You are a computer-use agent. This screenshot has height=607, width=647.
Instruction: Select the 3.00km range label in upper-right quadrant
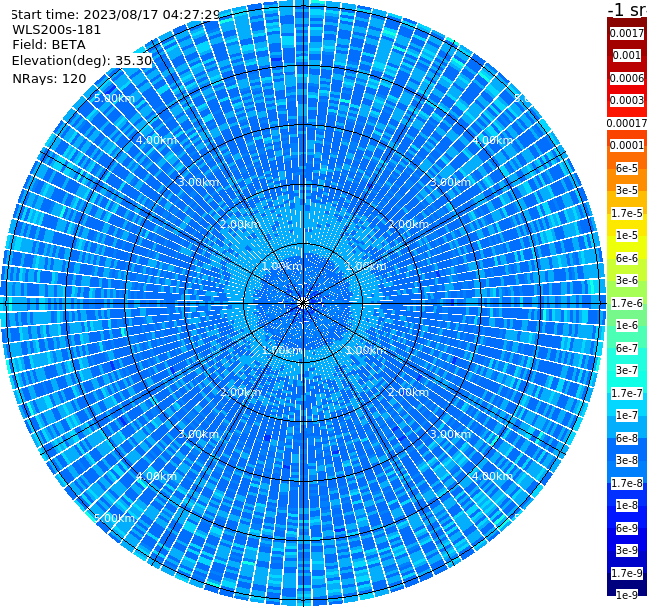pos(451,182)
